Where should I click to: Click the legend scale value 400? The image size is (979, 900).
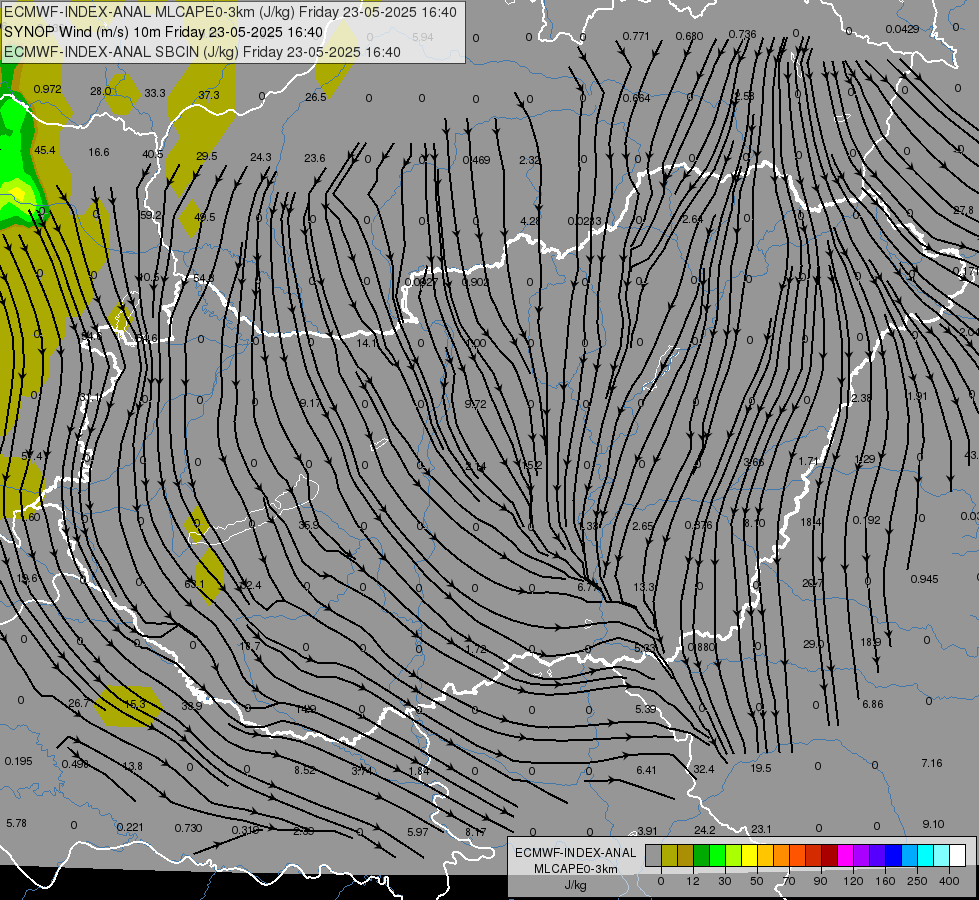coord(949,881)
